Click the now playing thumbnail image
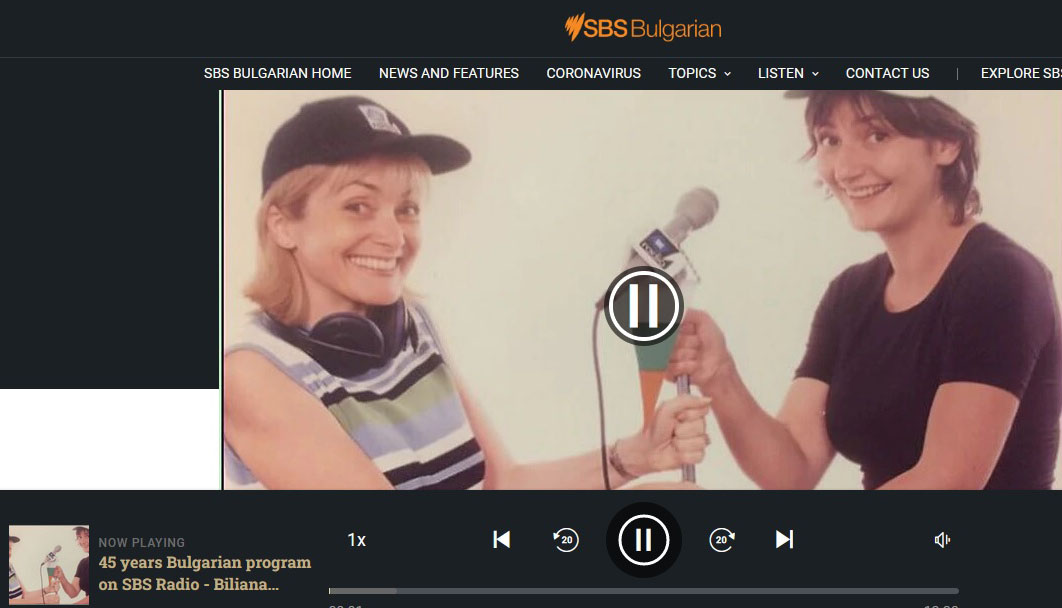Screen dimensions: 1062x608 49,565
